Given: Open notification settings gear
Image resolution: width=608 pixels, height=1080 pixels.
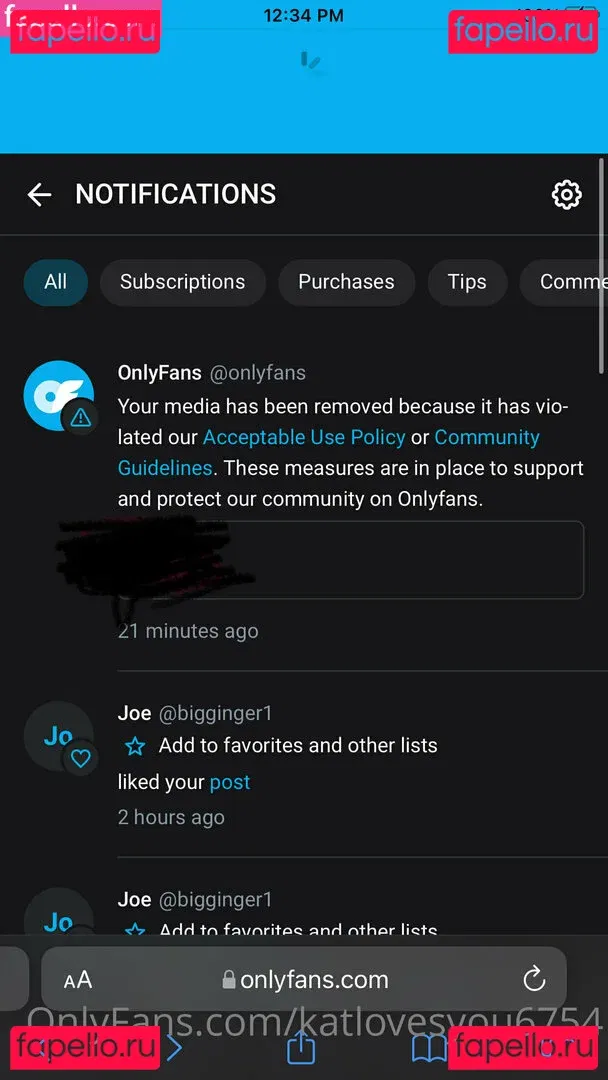Looking at the screenshot, I should (567, 195).
